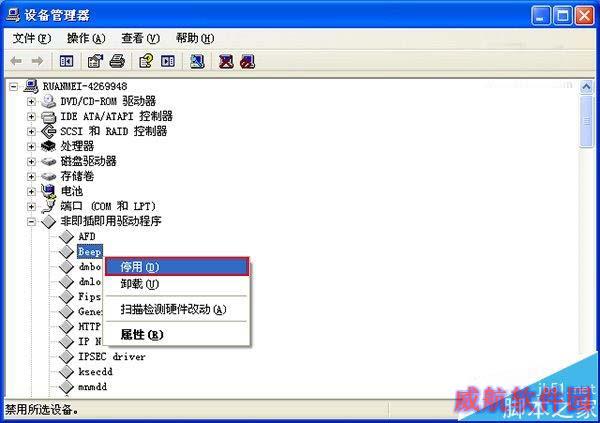Click the Forward arrow toolbar icon
600x423 pixels.
(x=37, y=61)
